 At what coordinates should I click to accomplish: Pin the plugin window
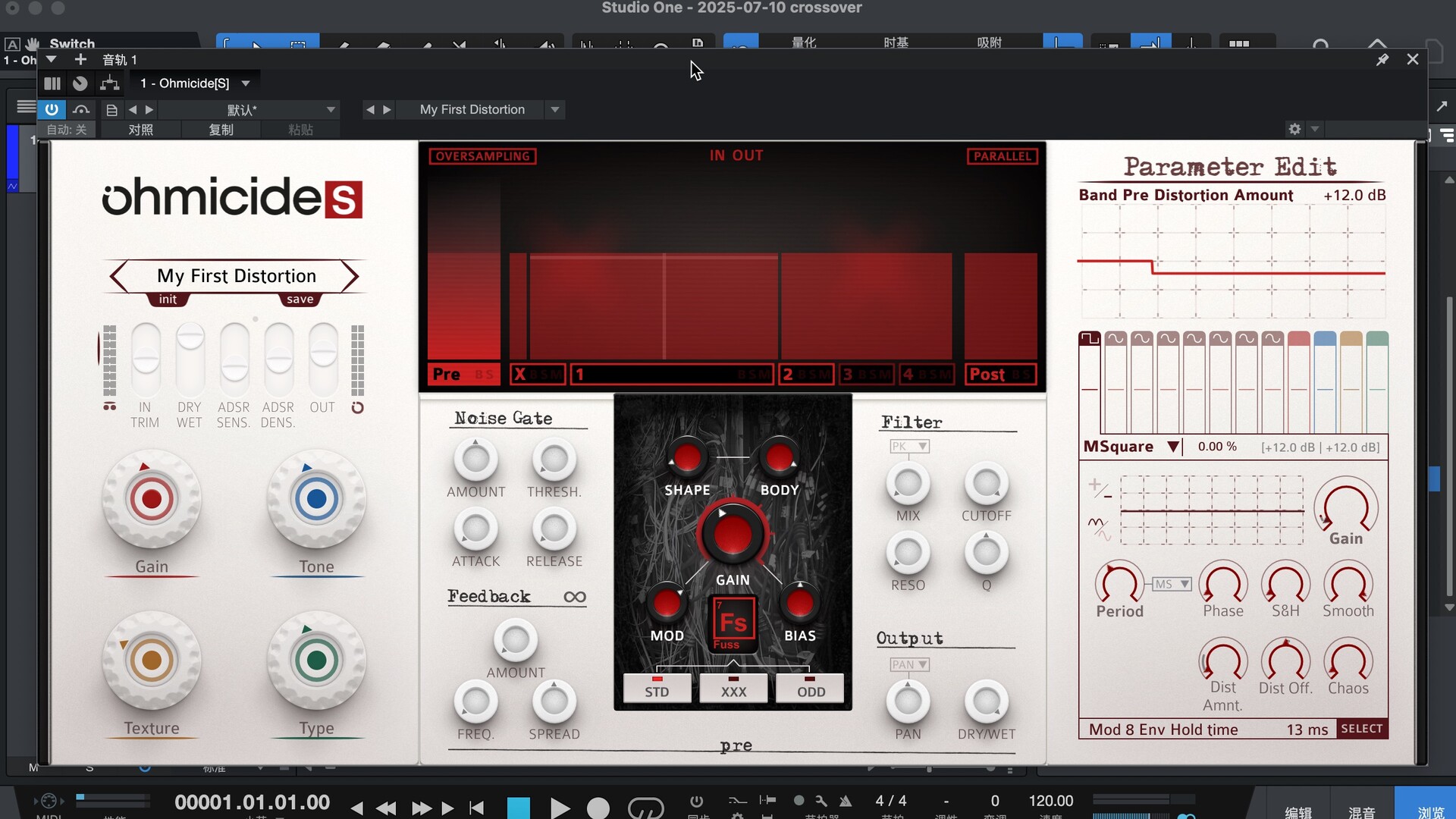tap(1382, 59)
